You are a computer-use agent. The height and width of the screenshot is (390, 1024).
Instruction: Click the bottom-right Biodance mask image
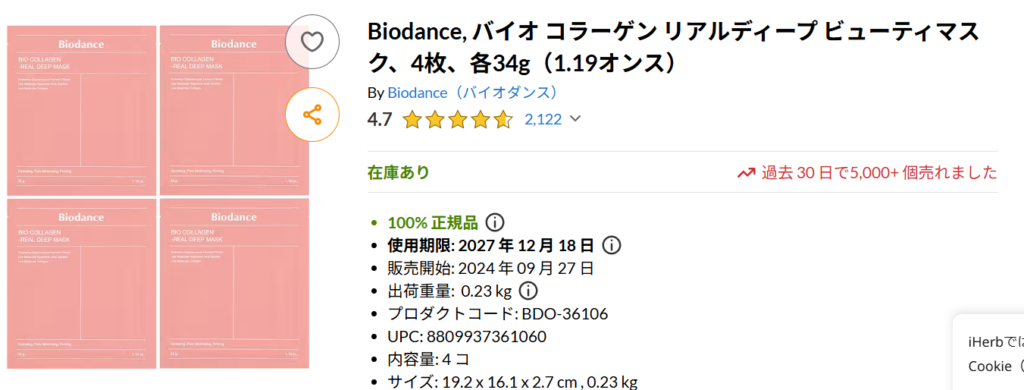[234, 284]
